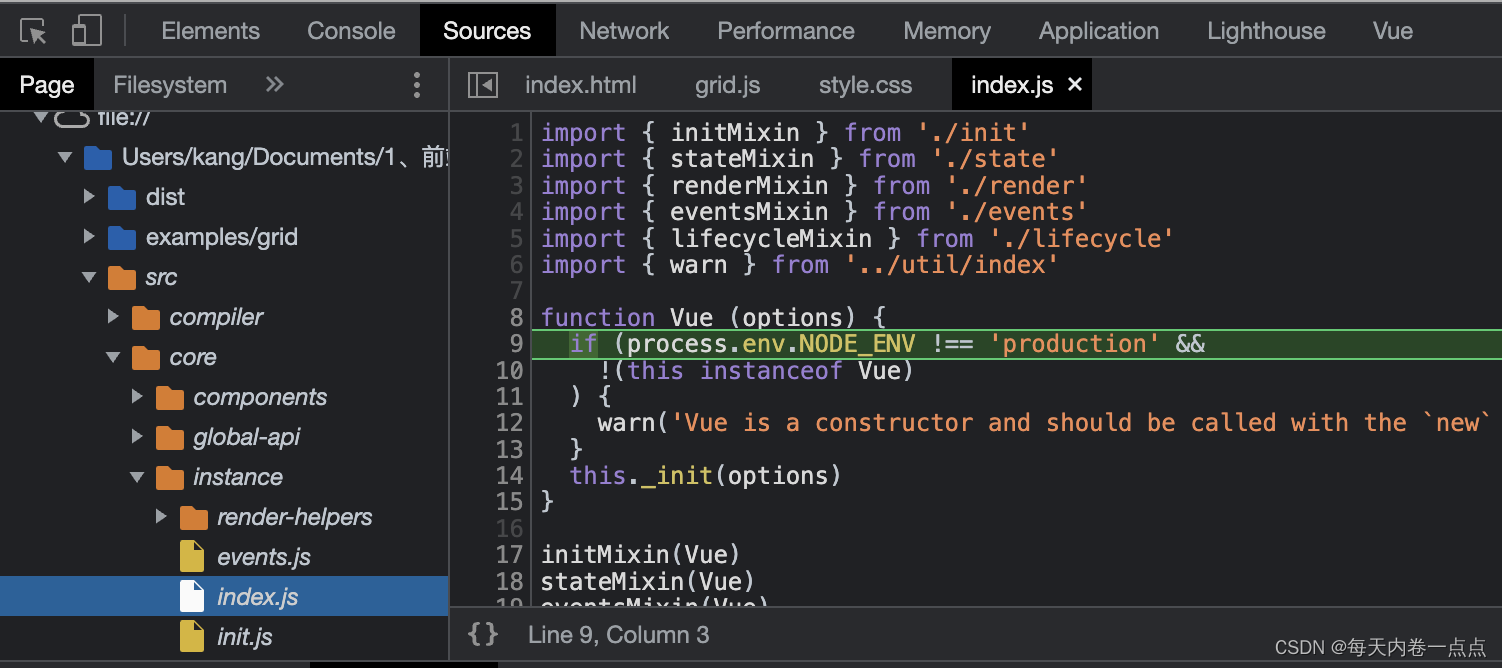1502x668 pixels.
Task: Switch to the Network tab
Action: (x=624, y=31)
